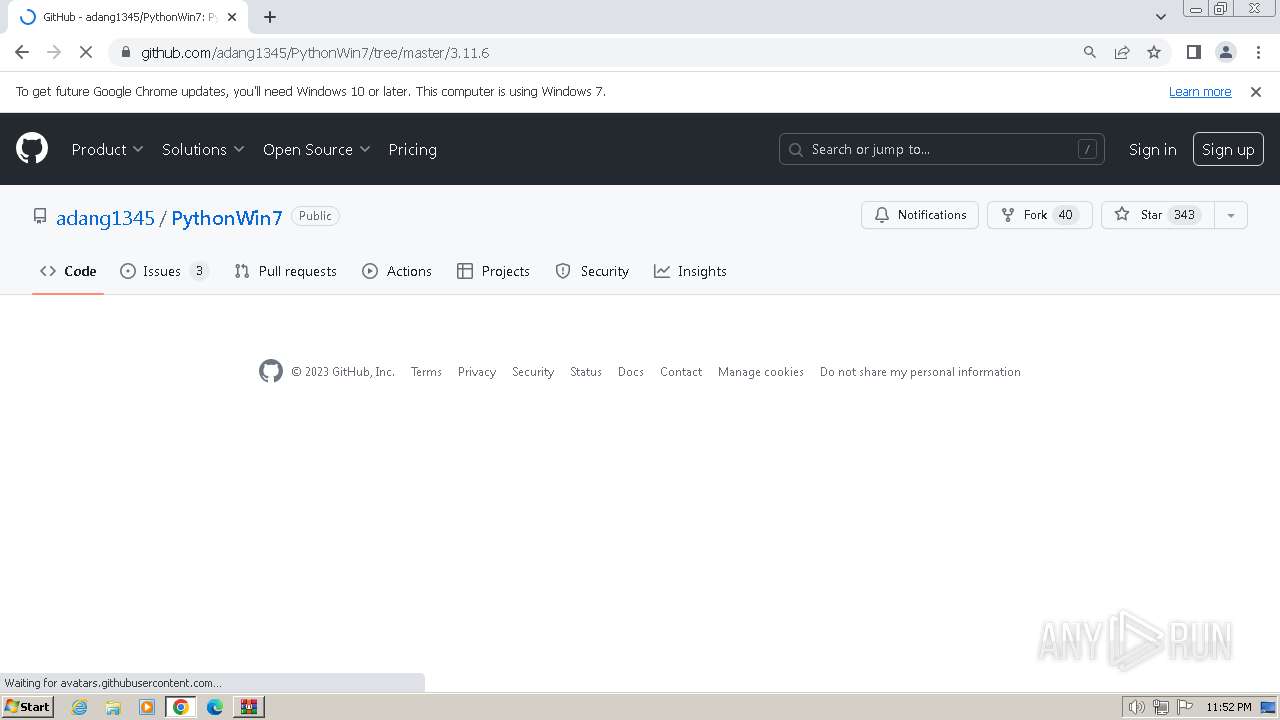Open footer Contact link
The height and width of the screenshot is (720, 1280).
point(681,372)
